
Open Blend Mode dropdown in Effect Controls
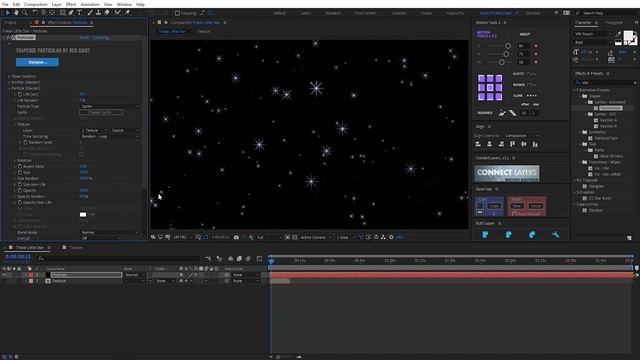(x=109, y=232)
